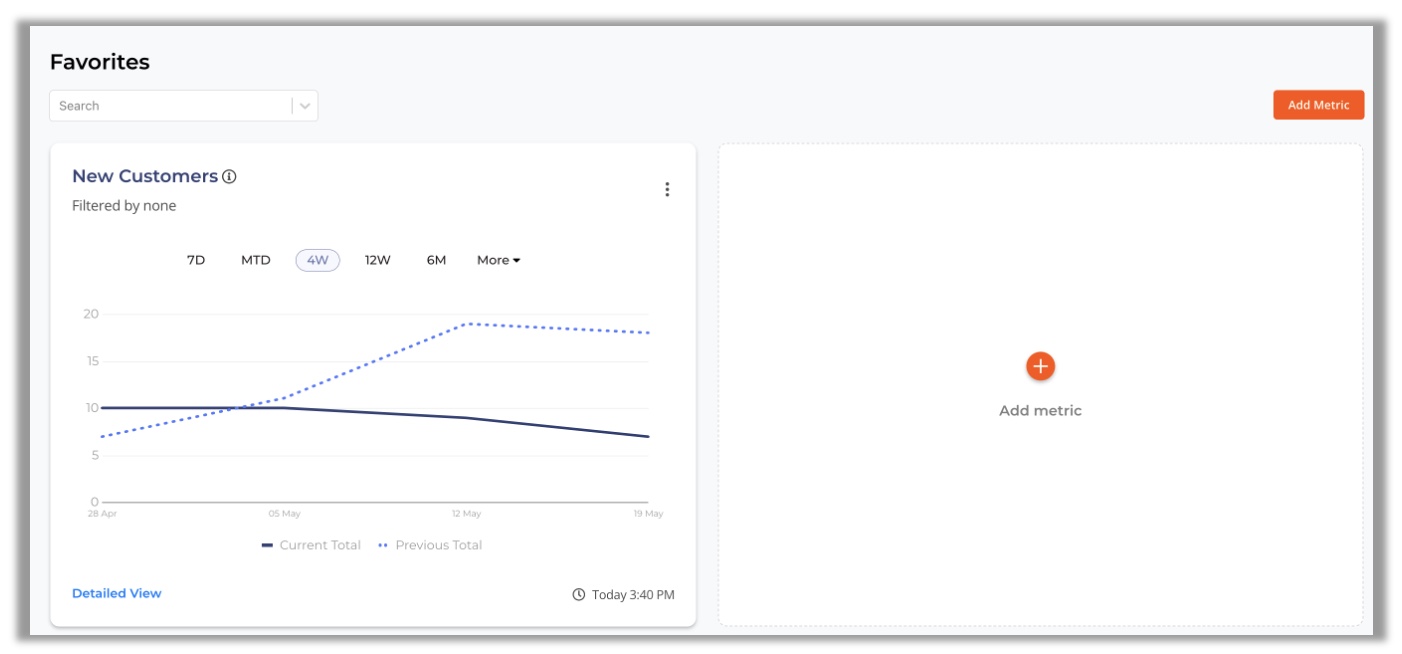Click the orange Add Metric button
Viewport: 1402px width, 654px height.
[x=1318, y=105]
